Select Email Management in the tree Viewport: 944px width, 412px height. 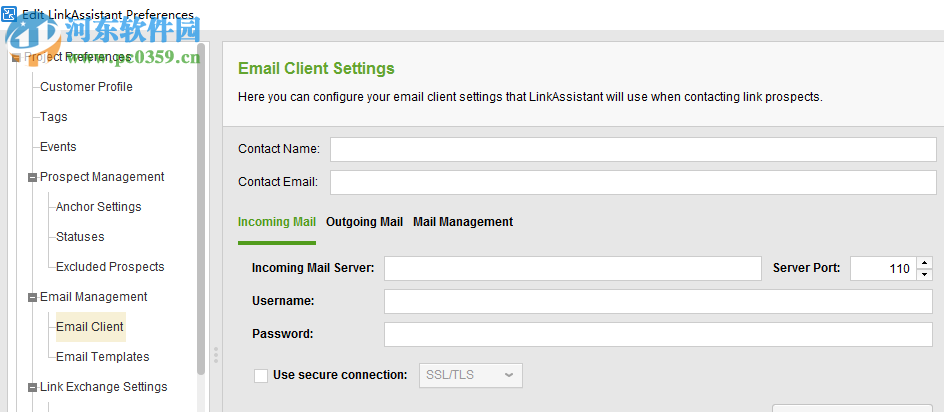tap(93, 297)
